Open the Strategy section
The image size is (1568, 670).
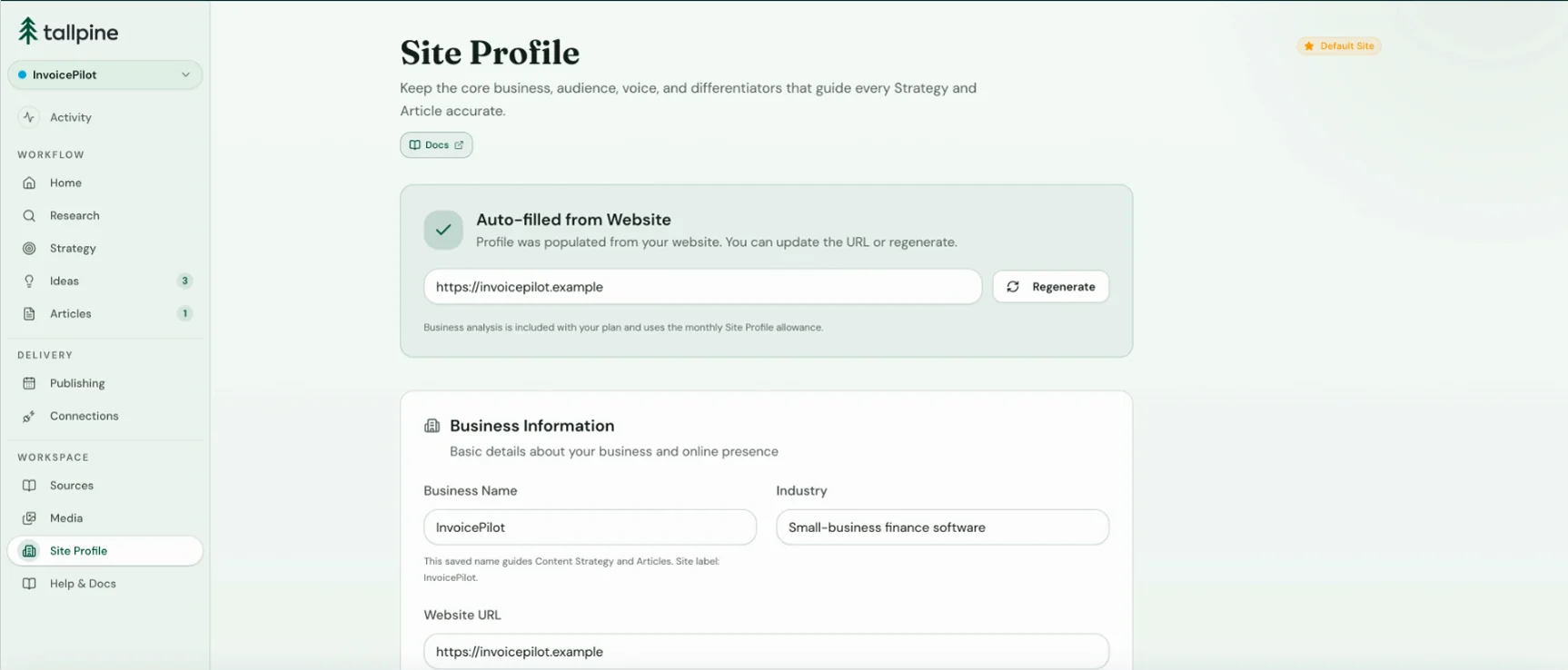click(x=105, y=248)
